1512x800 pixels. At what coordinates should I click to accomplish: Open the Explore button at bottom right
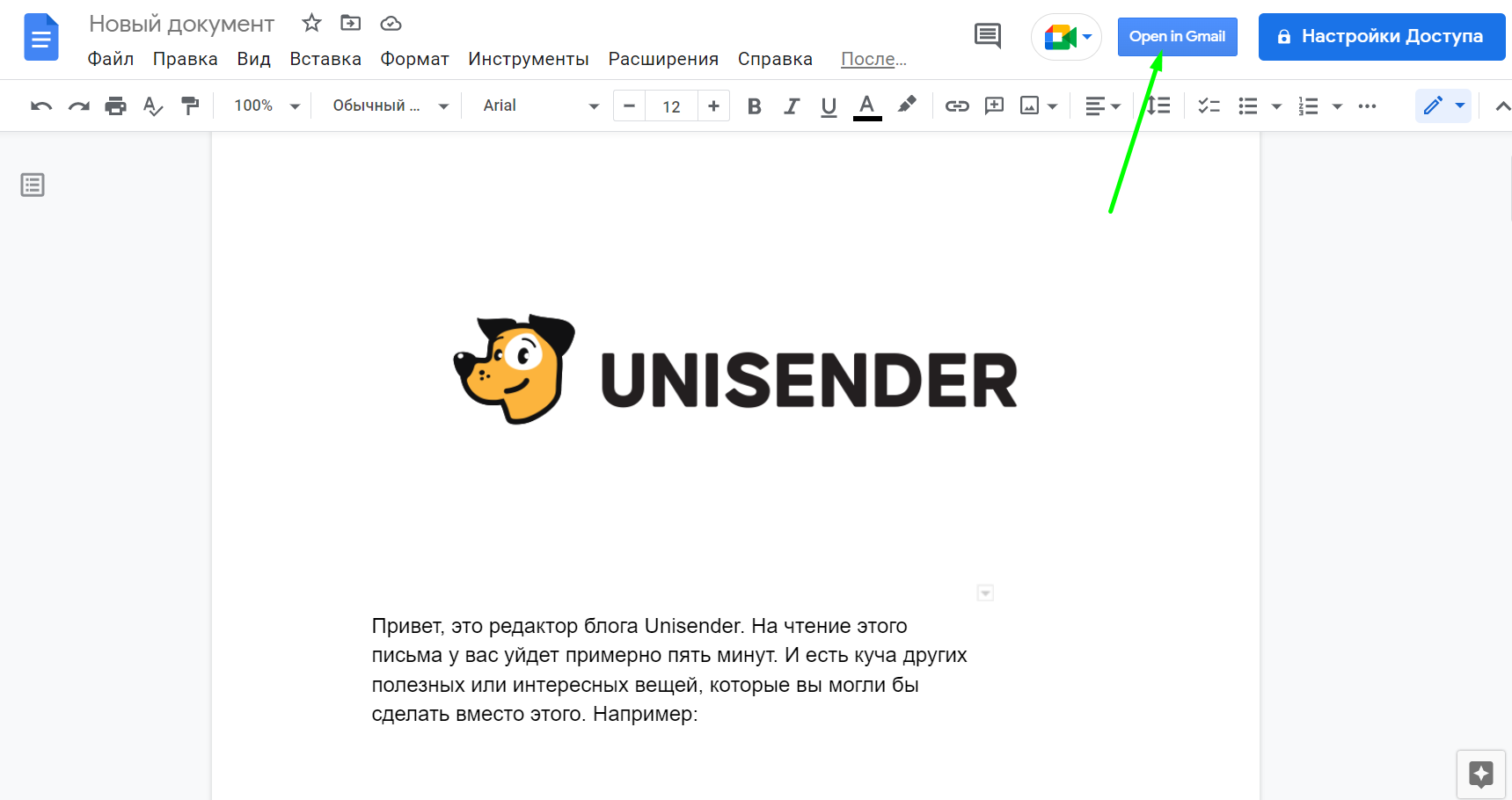(x=1480, y=775)
